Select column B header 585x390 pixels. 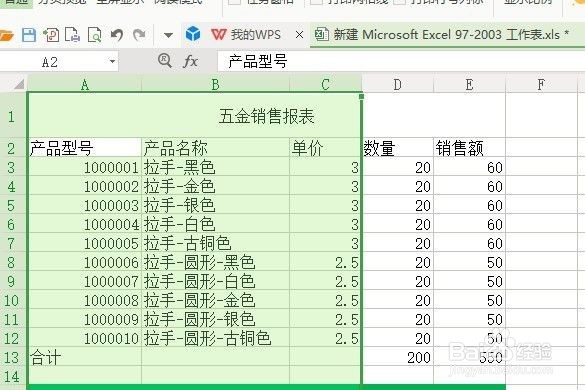click(x=215, y=84)
